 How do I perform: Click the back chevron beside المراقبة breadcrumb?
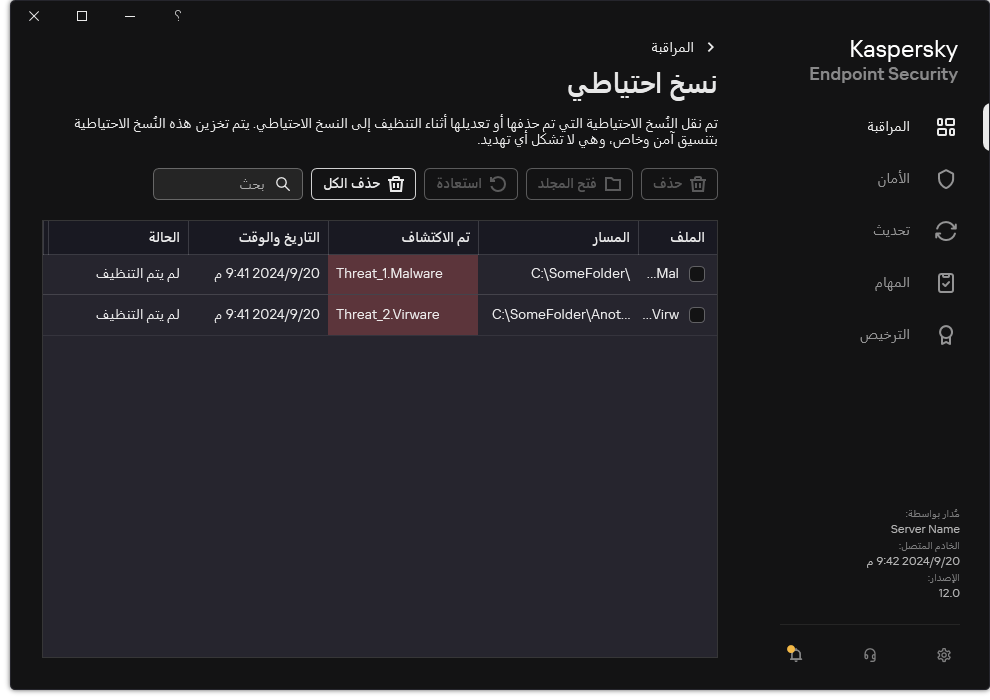(x=710, y=47)
